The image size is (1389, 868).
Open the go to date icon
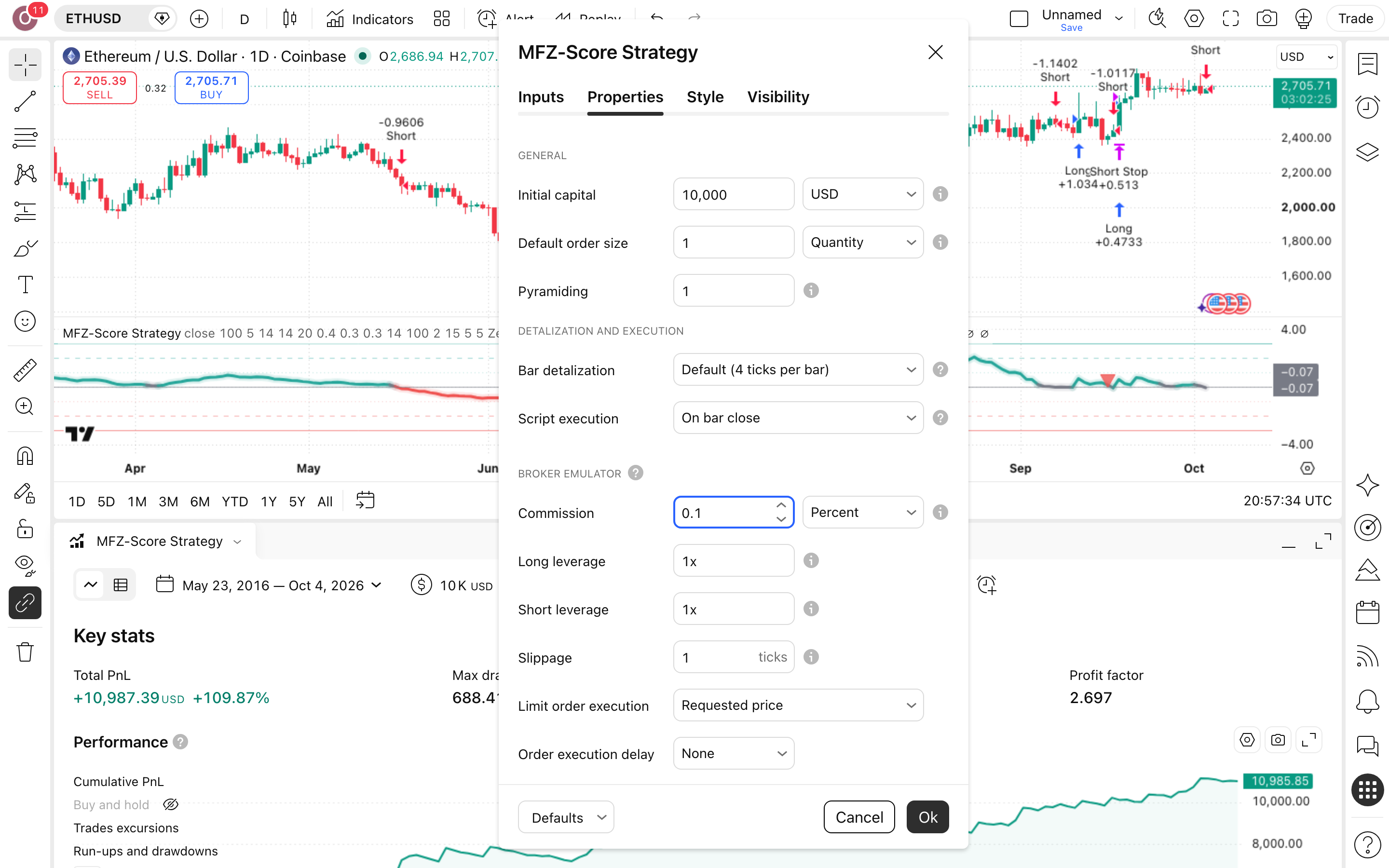(x=365, y=501)
